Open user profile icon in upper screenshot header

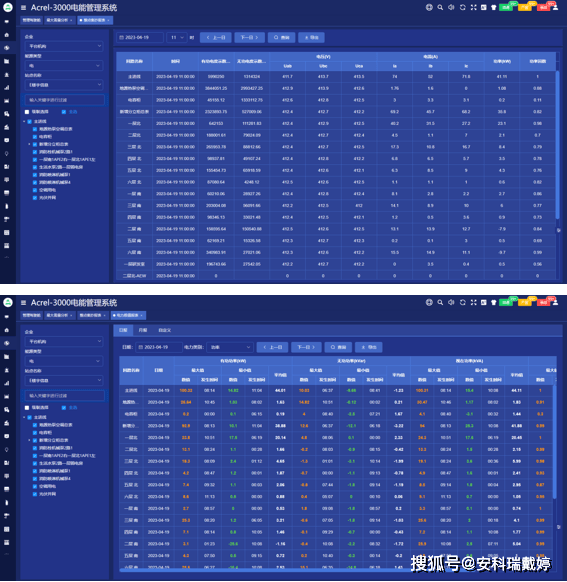pos(555,7)
